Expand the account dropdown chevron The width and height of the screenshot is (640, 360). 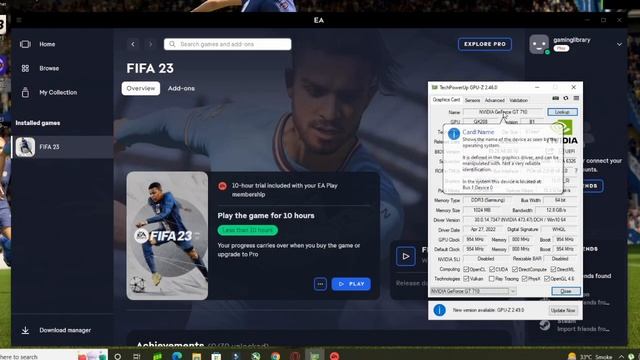(x=619, y=44)
